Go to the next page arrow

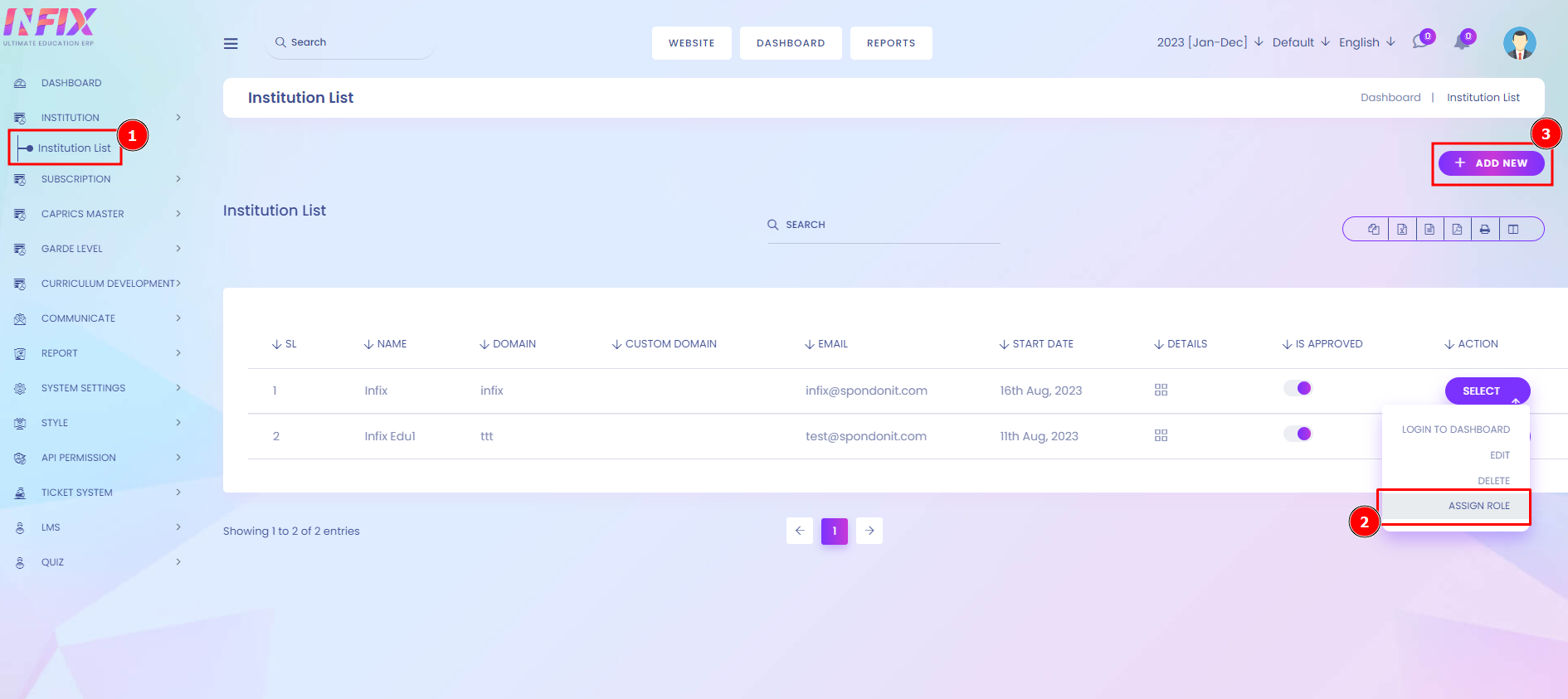tap(869, 531)
